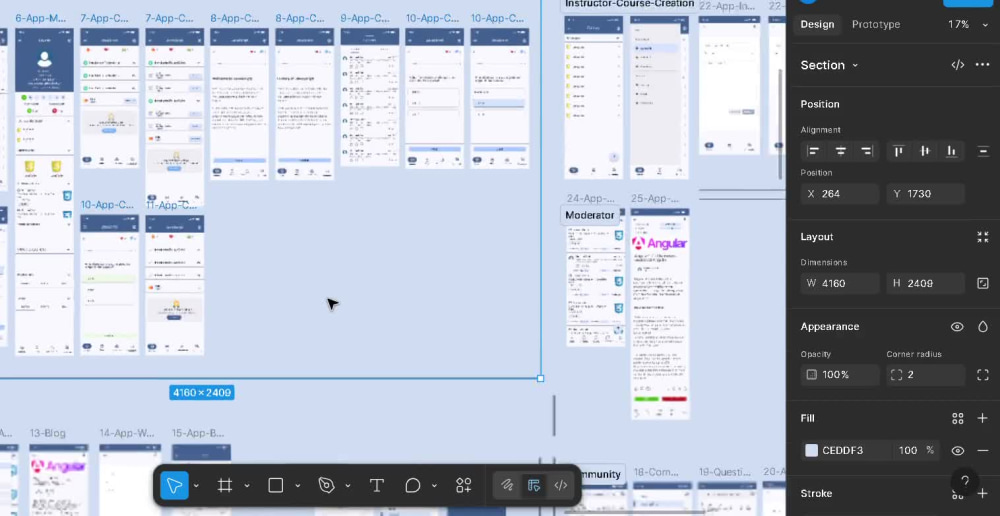Select the Moderator section label
The width and height of the screenshot is (1000, 516).
click(590, 215)
